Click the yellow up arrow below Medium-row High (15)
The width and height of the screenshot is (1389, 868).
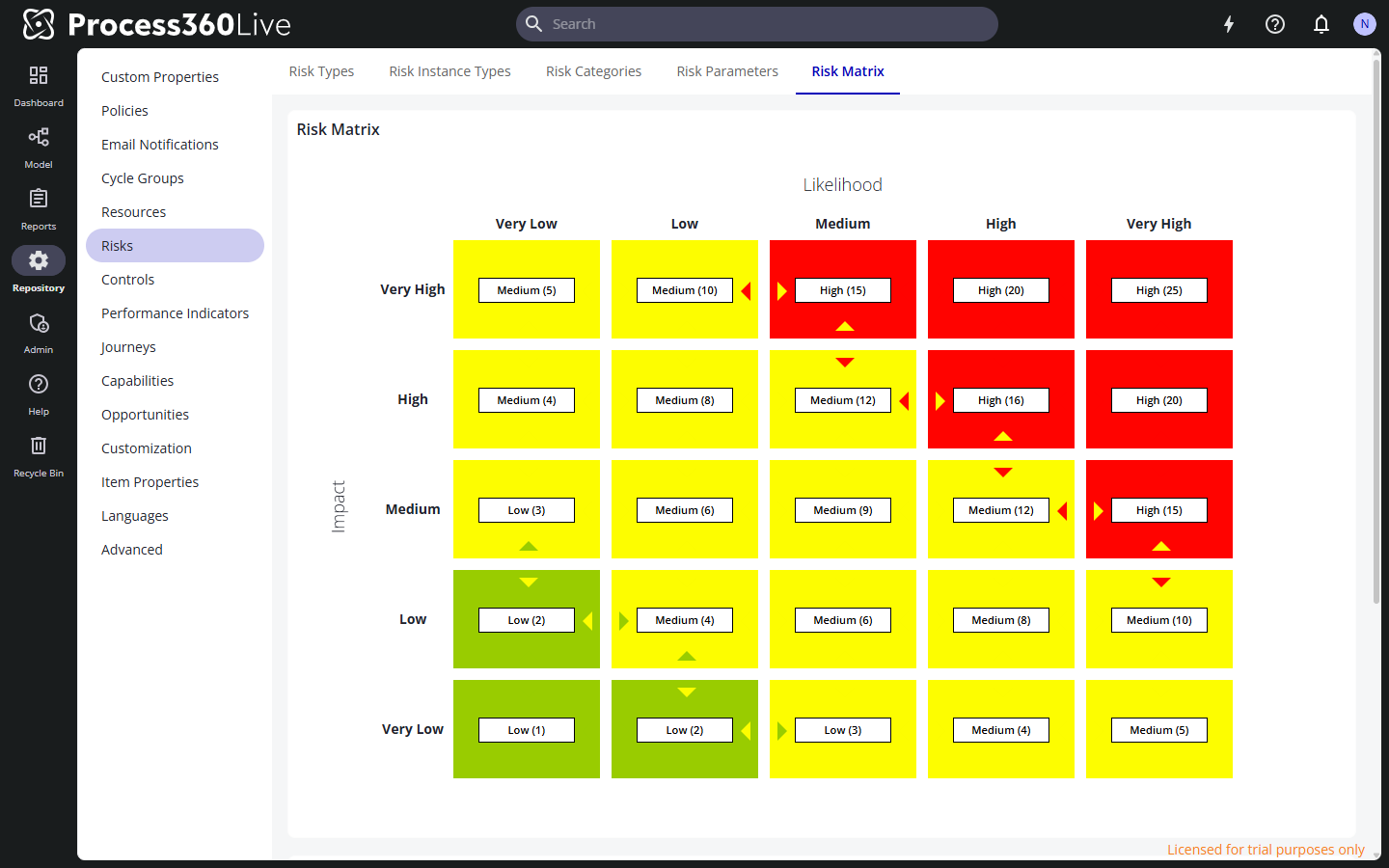pyautogui.click(x=1161, y=547)
